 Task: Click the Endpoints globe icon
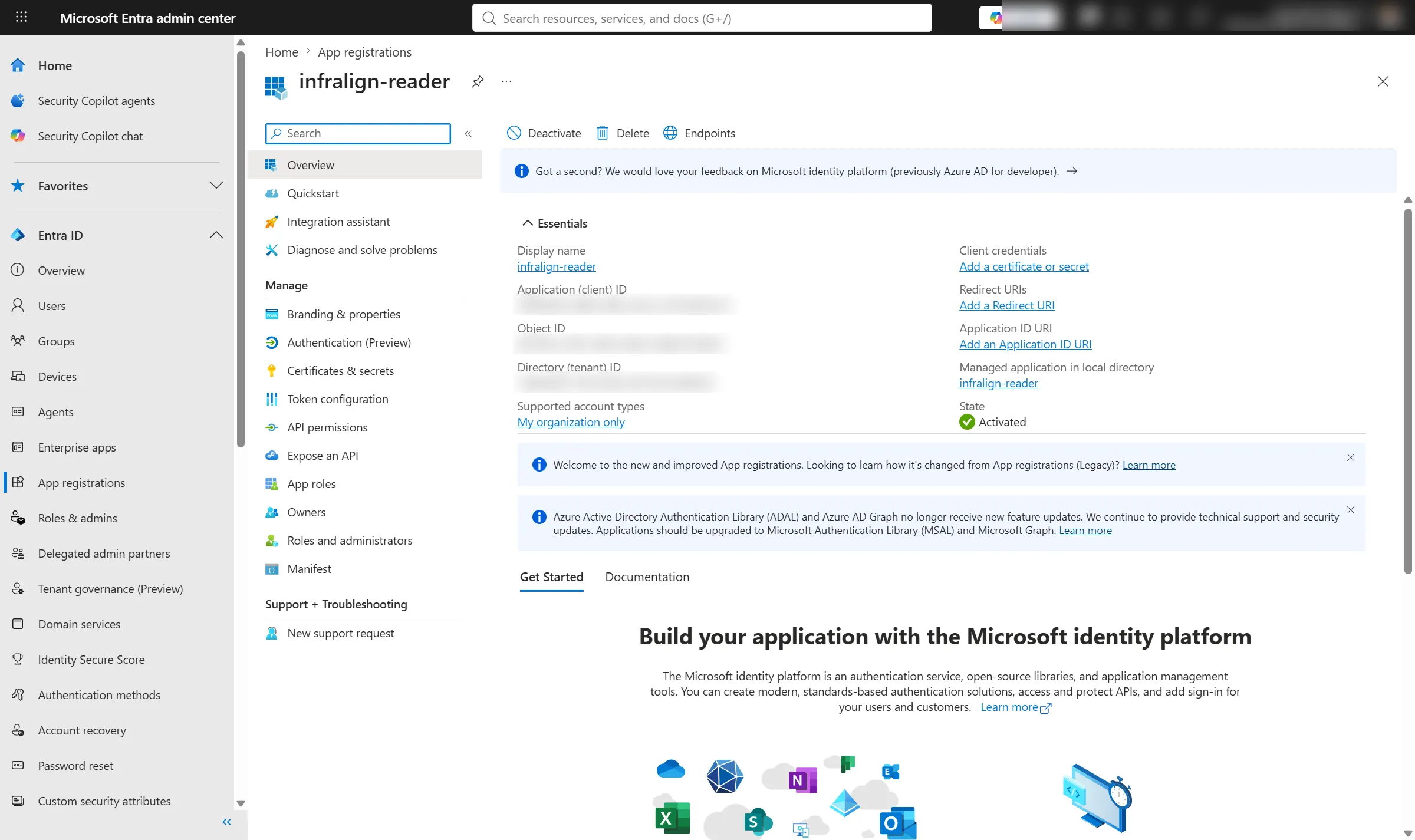tap(670, 133)
